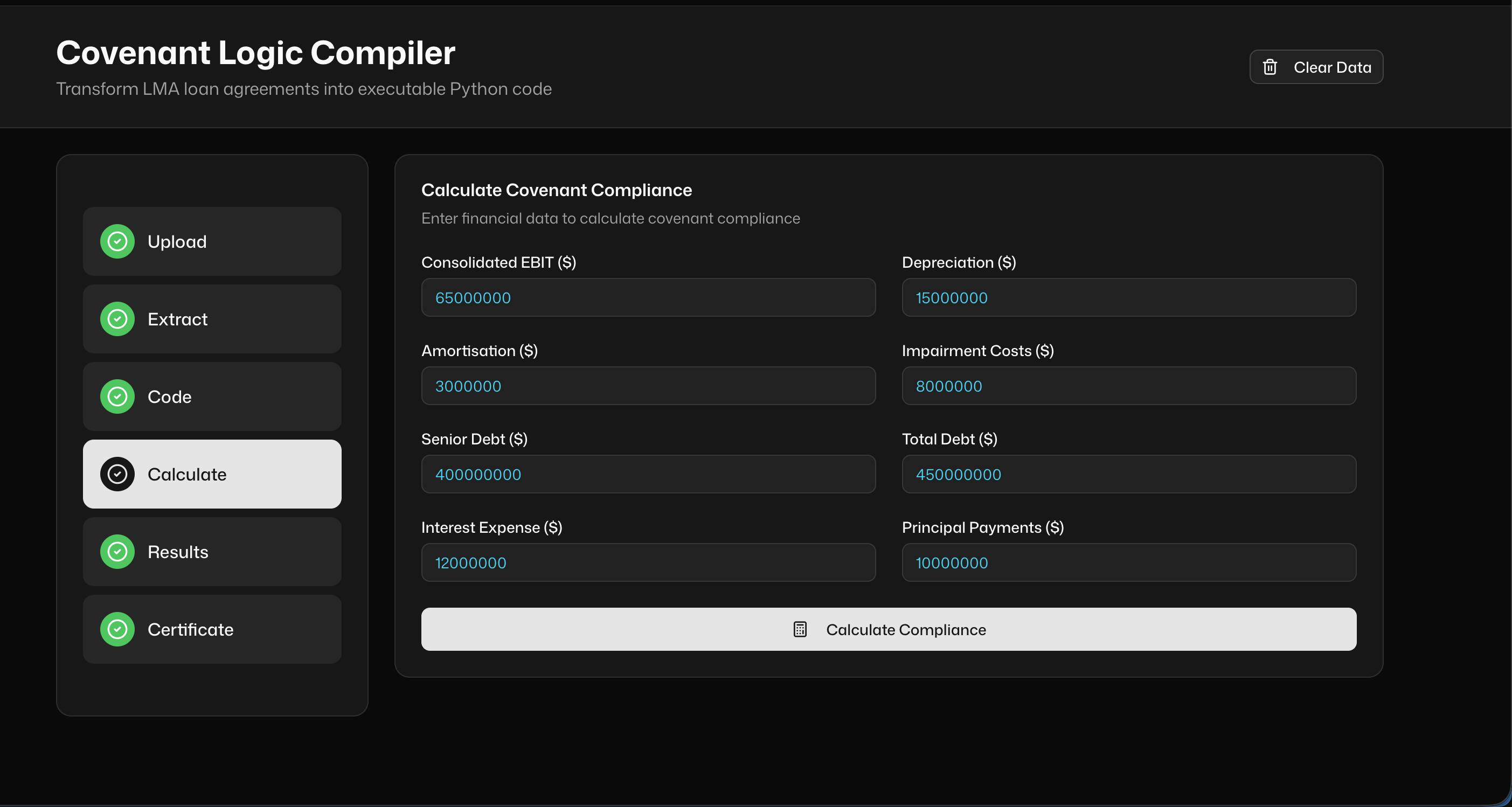This screenshot has height=807, width=1512.
Task: Click the green check icon next to Code
Action: click(x=117, y=396)
